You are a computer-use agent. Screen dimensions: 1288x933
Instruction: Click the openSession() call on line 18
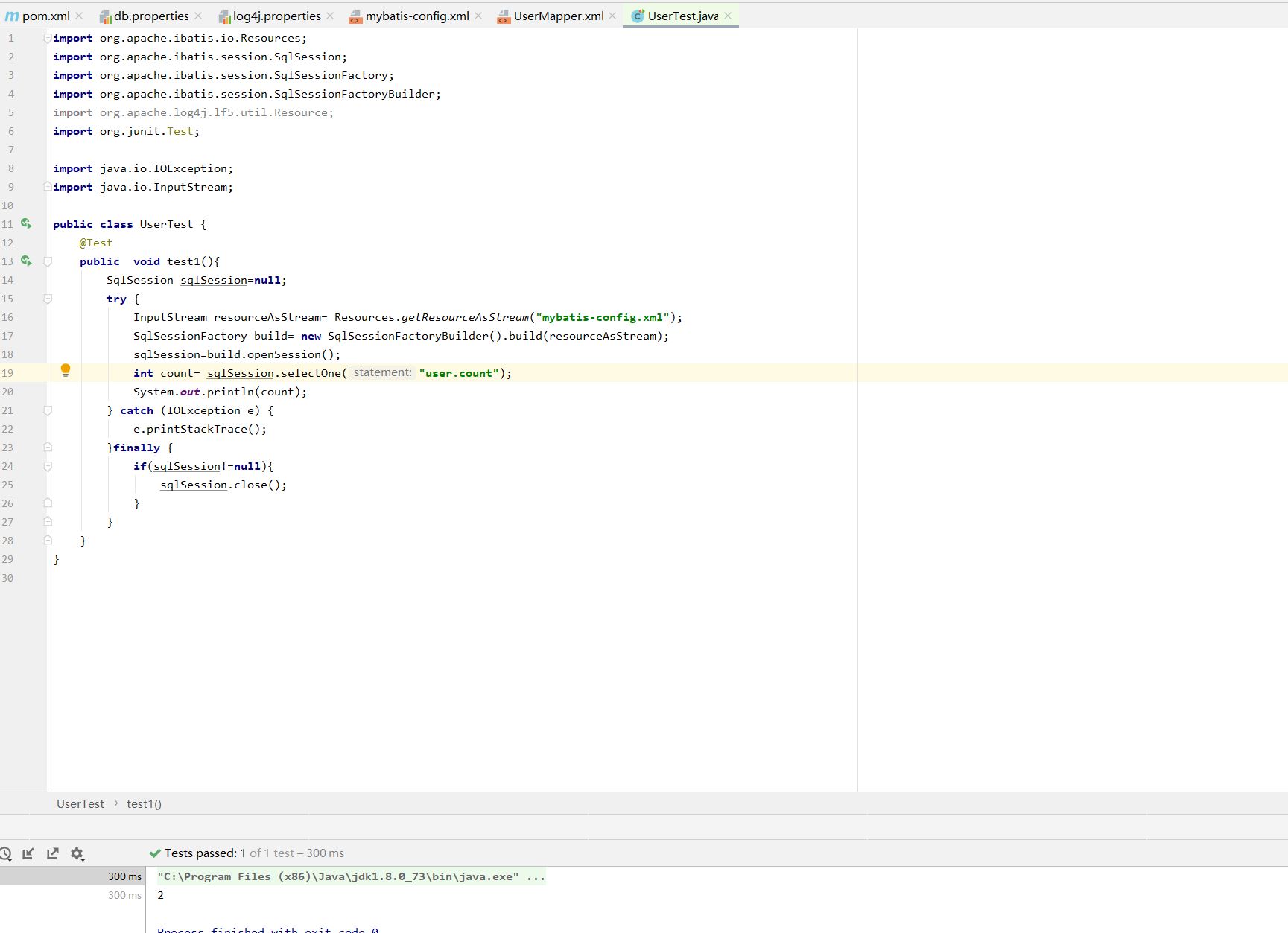294,354
